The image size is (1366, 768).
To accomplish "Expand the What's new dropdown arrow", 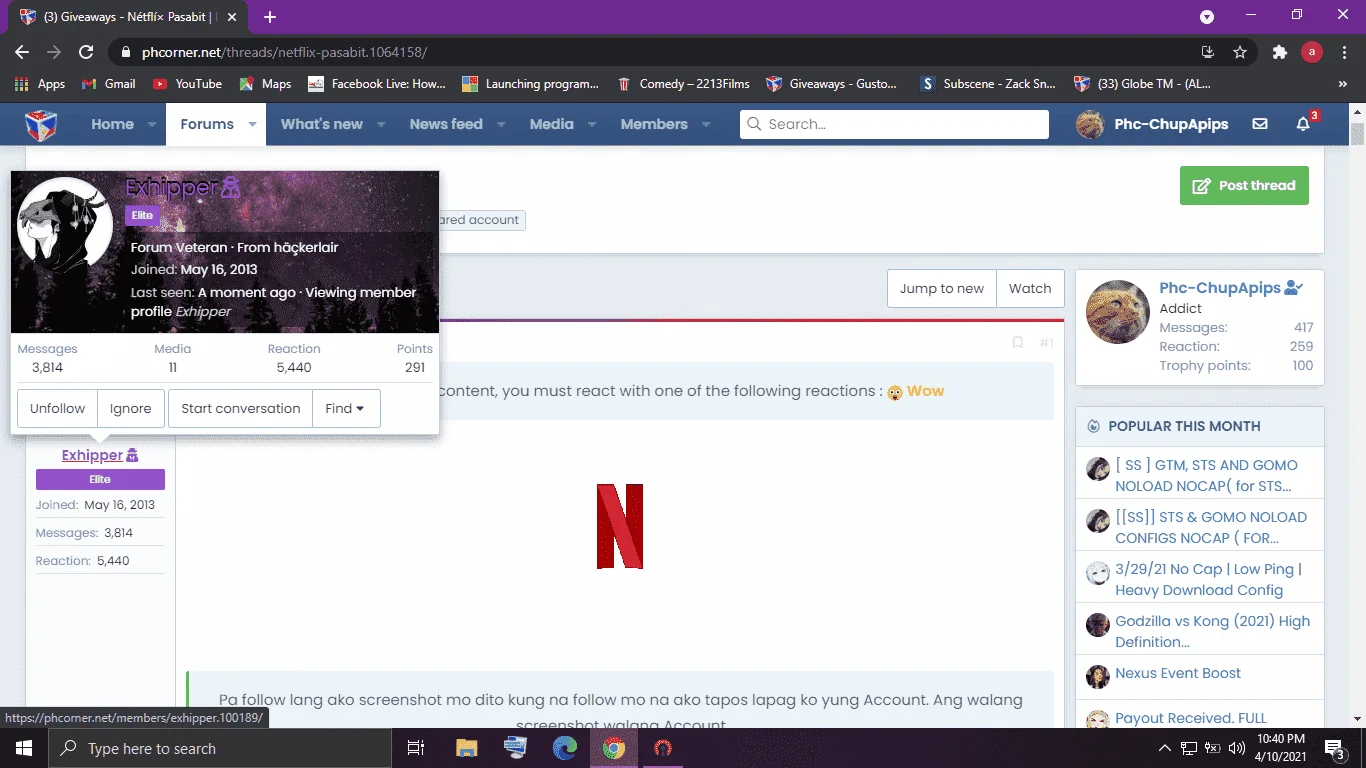I will (381, 125).
